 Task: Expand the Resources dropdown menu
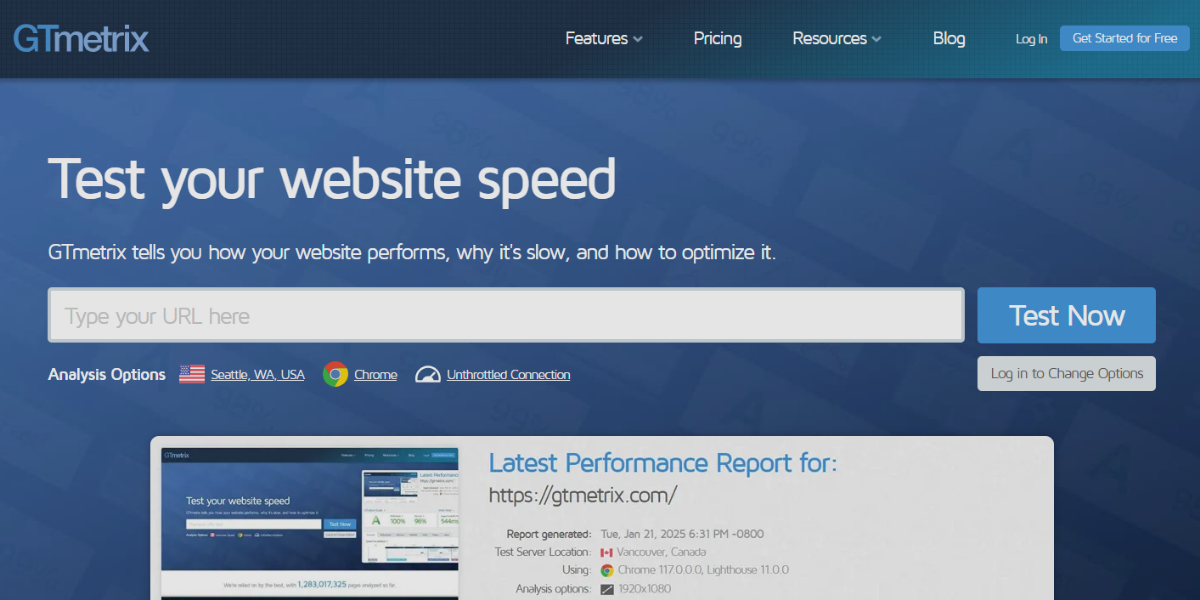836,39
